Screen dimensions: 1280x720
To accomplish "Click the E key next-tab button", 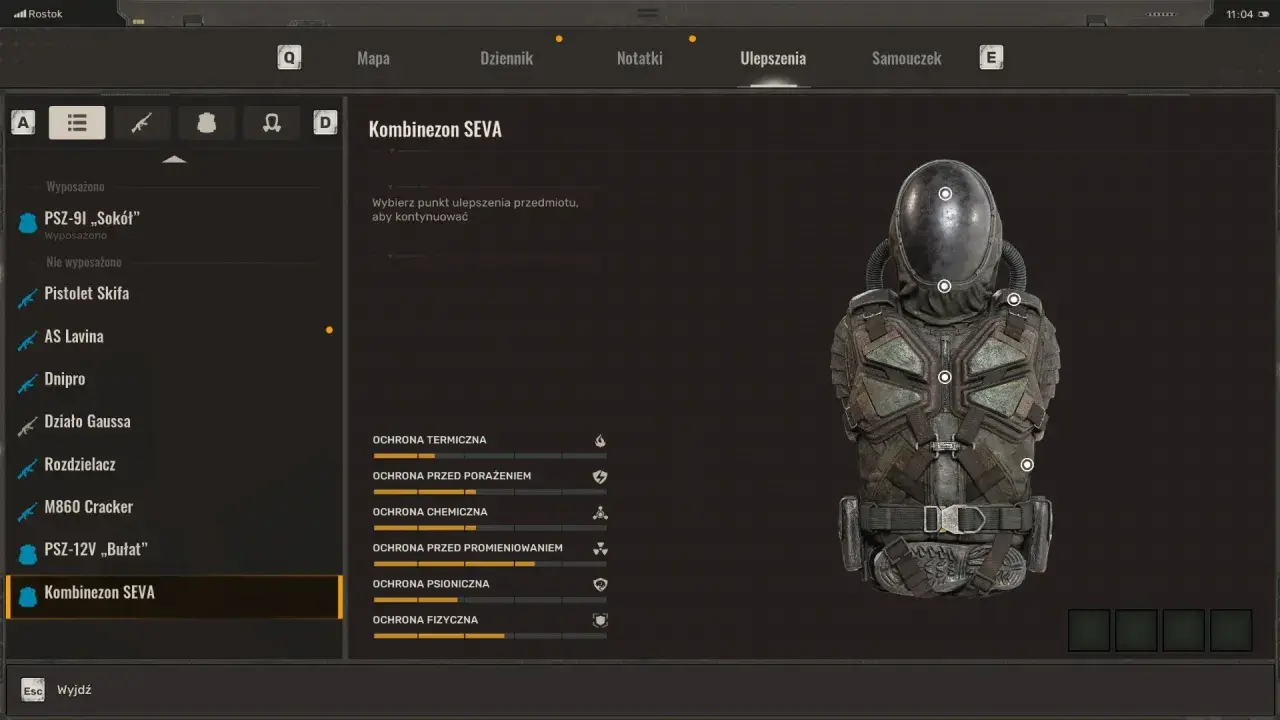I will pos(991,58).
